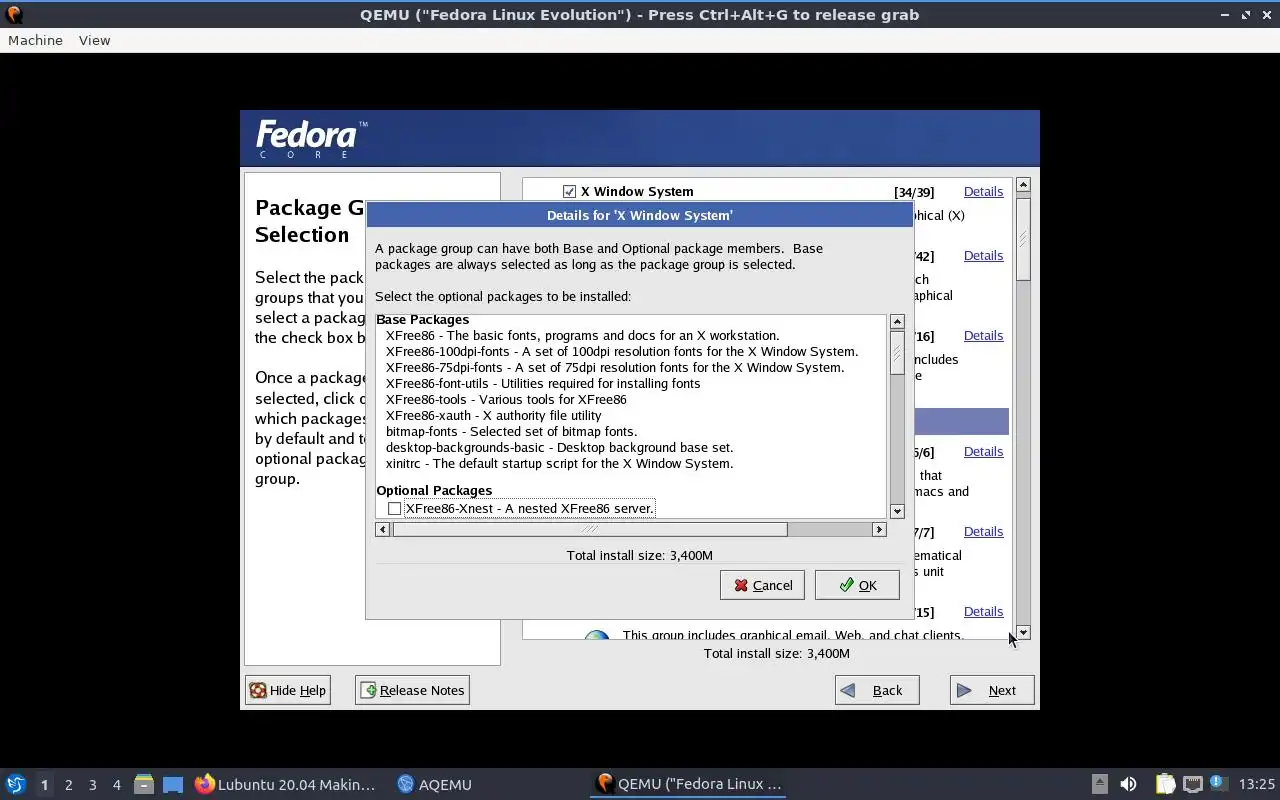Viewport: 1280px width, 800px height.
Task: Select virtual desktop 1 in pager
Action: pyautogui.click(x=44, y=785)
